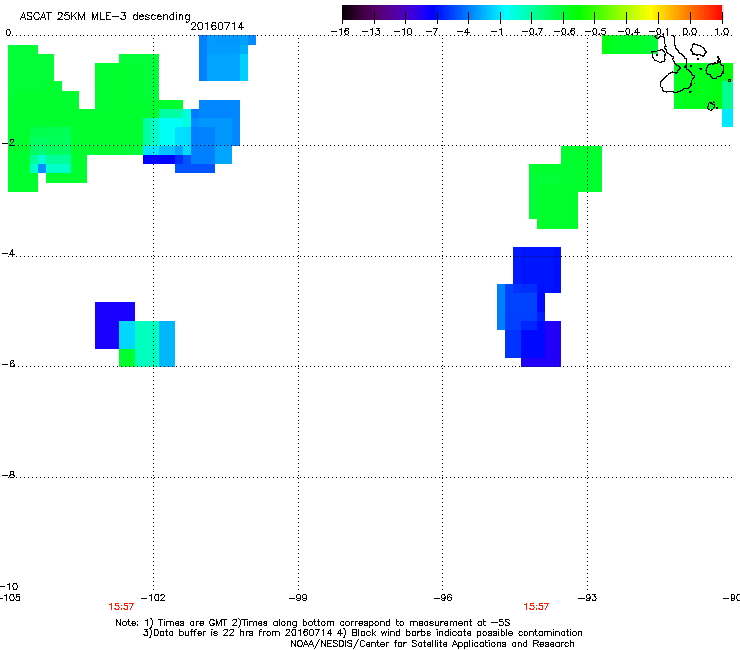Click the 1.0 colorbar label
Image resolution: width=740 pixels, height=650 pixels.
pos(722,32)
